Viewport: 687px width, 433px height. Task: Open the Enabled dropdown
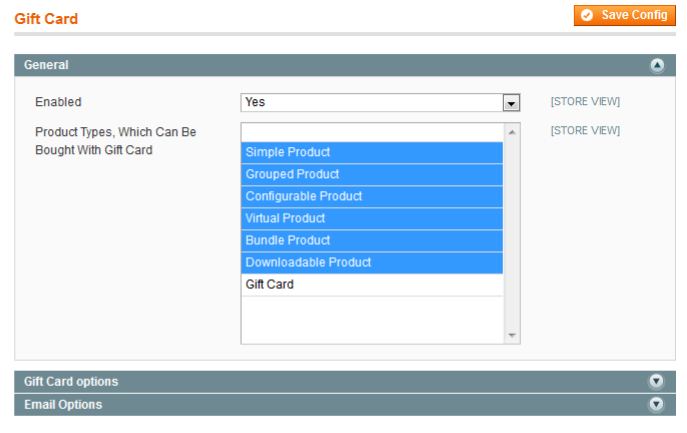coord(372,102)
